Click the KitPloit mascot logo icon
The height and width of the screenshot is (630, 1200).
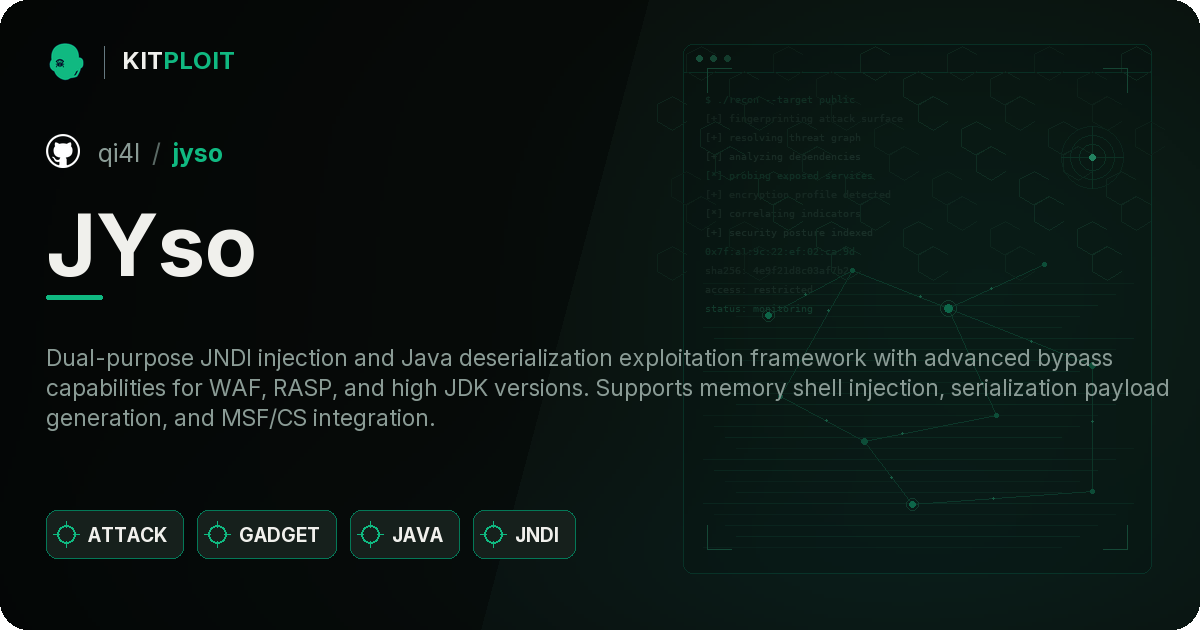coord(66,61)
